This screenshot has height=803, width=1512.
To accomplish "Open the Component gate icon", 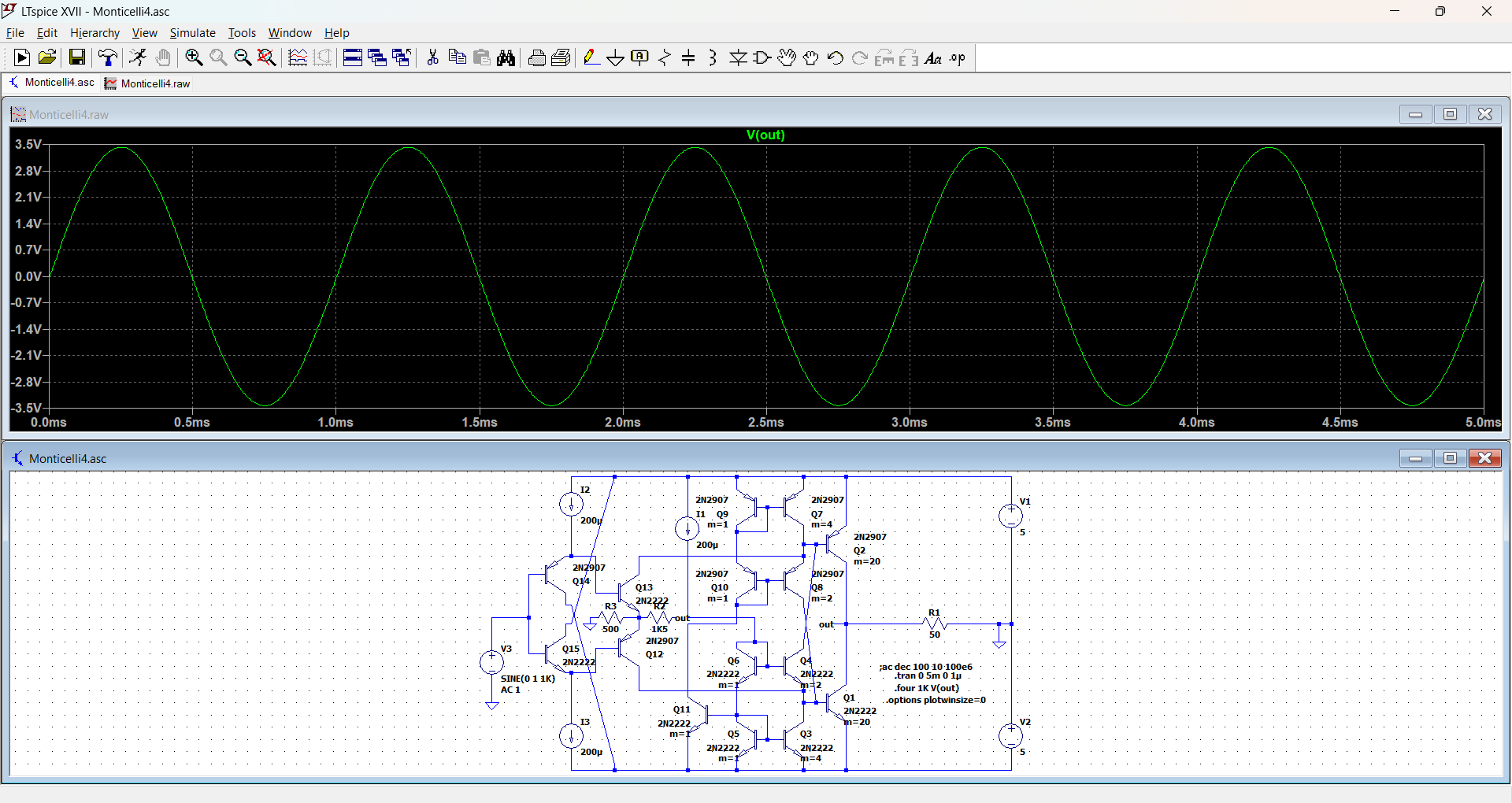I will (762, 57).
